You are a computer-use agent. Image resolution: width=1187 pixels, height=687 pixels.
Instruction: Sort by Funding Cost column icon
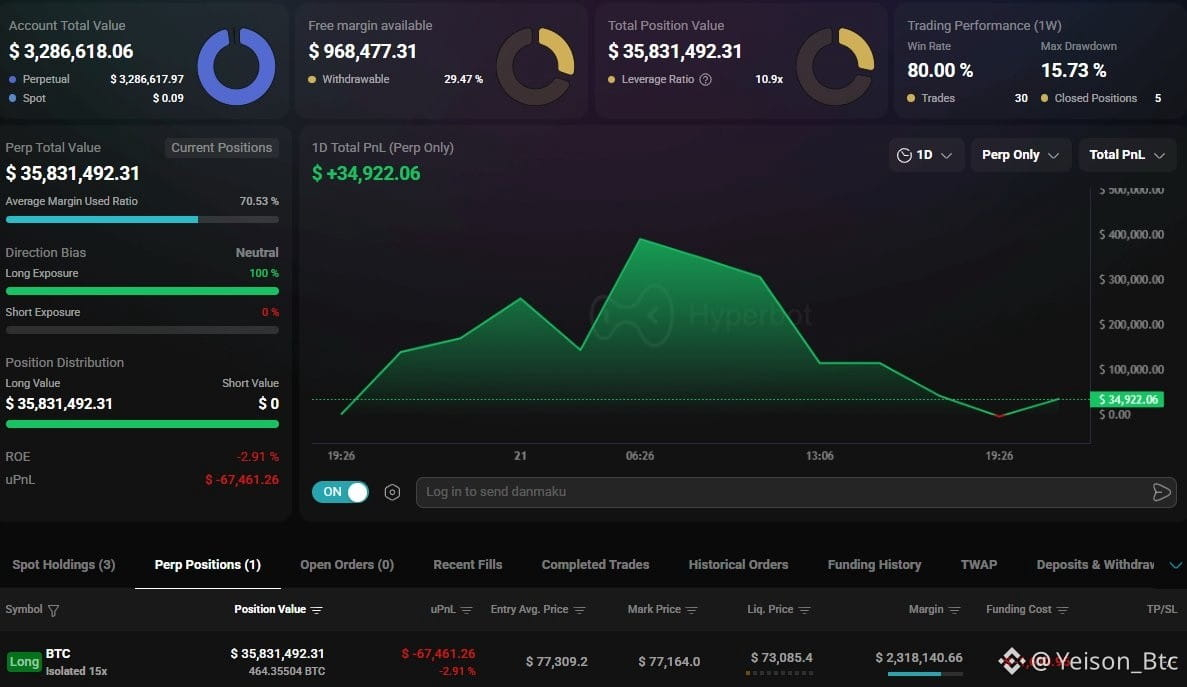click(1062, 610)
